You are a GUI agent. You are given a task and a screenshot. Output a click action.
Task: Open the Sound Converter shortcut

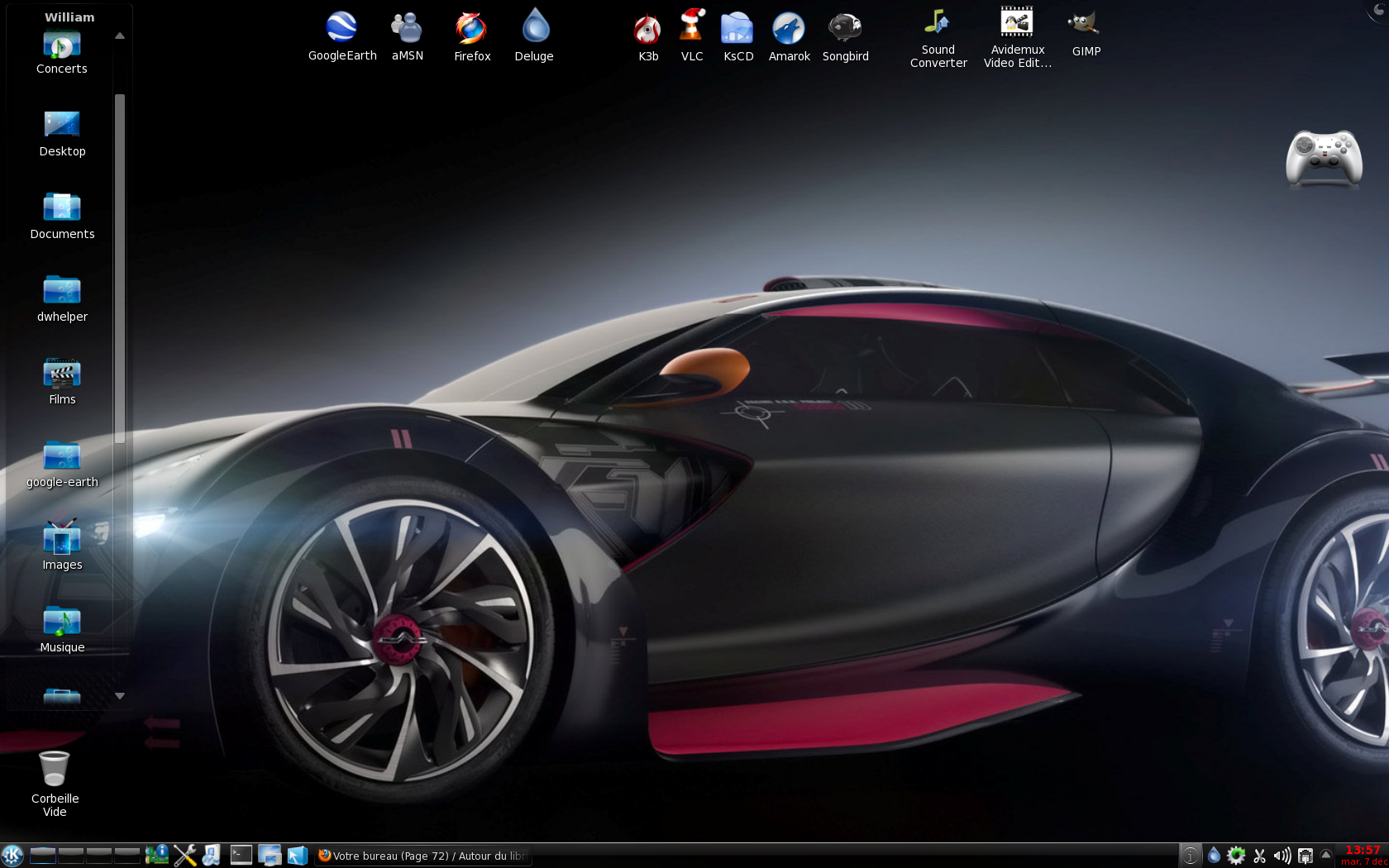(x=938, y=23)
